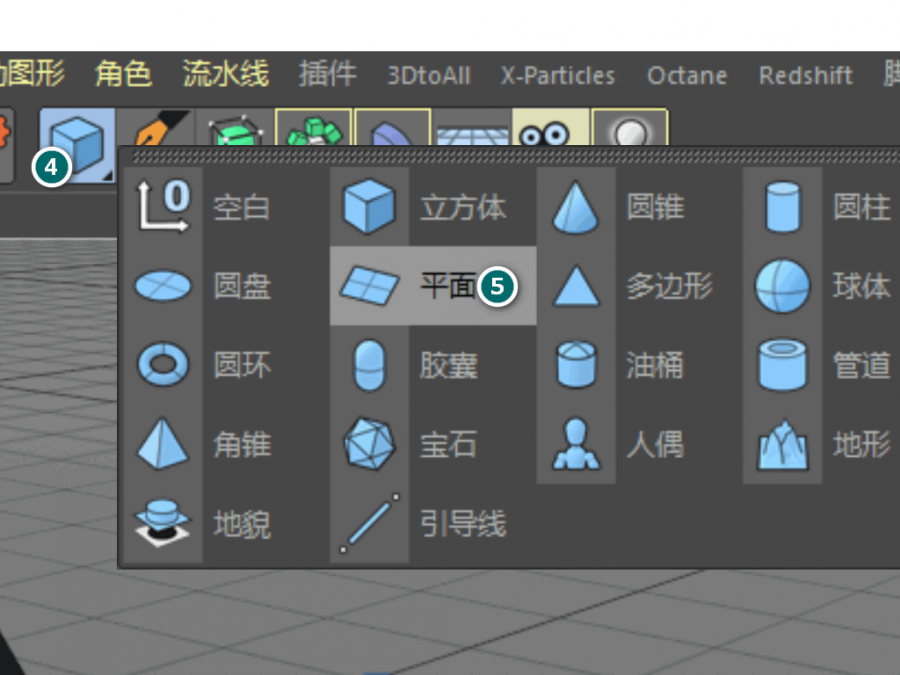This screenshot has width=900, height=675.
Task: Click the 人偶 label text
Action: (x=655, y=444)
